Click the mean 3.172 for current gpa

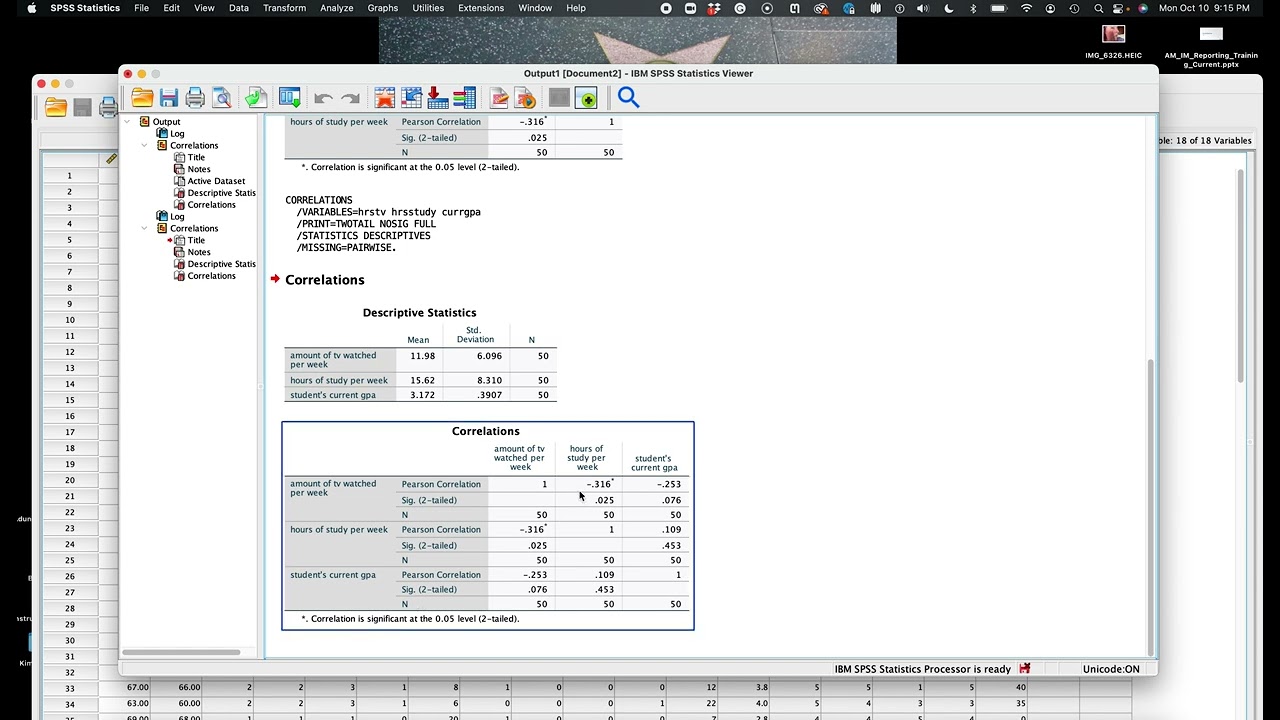click(422, 395)
